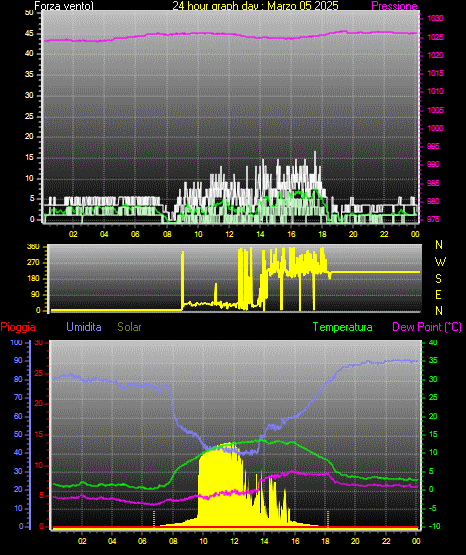Click the 45 wind speed axis value
Viewport: 466px width, 555px height.
[x=29, y=34]
